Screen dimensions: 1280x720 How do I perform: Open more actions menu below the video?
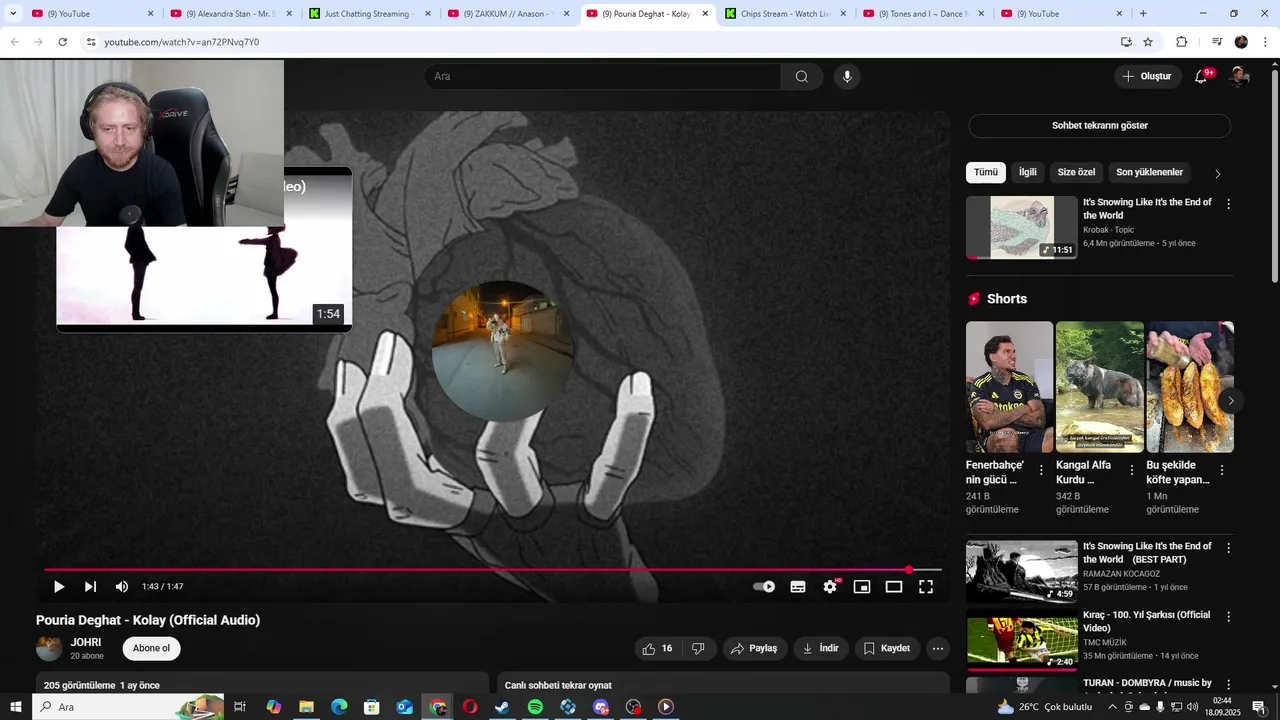tap(938, 648)
